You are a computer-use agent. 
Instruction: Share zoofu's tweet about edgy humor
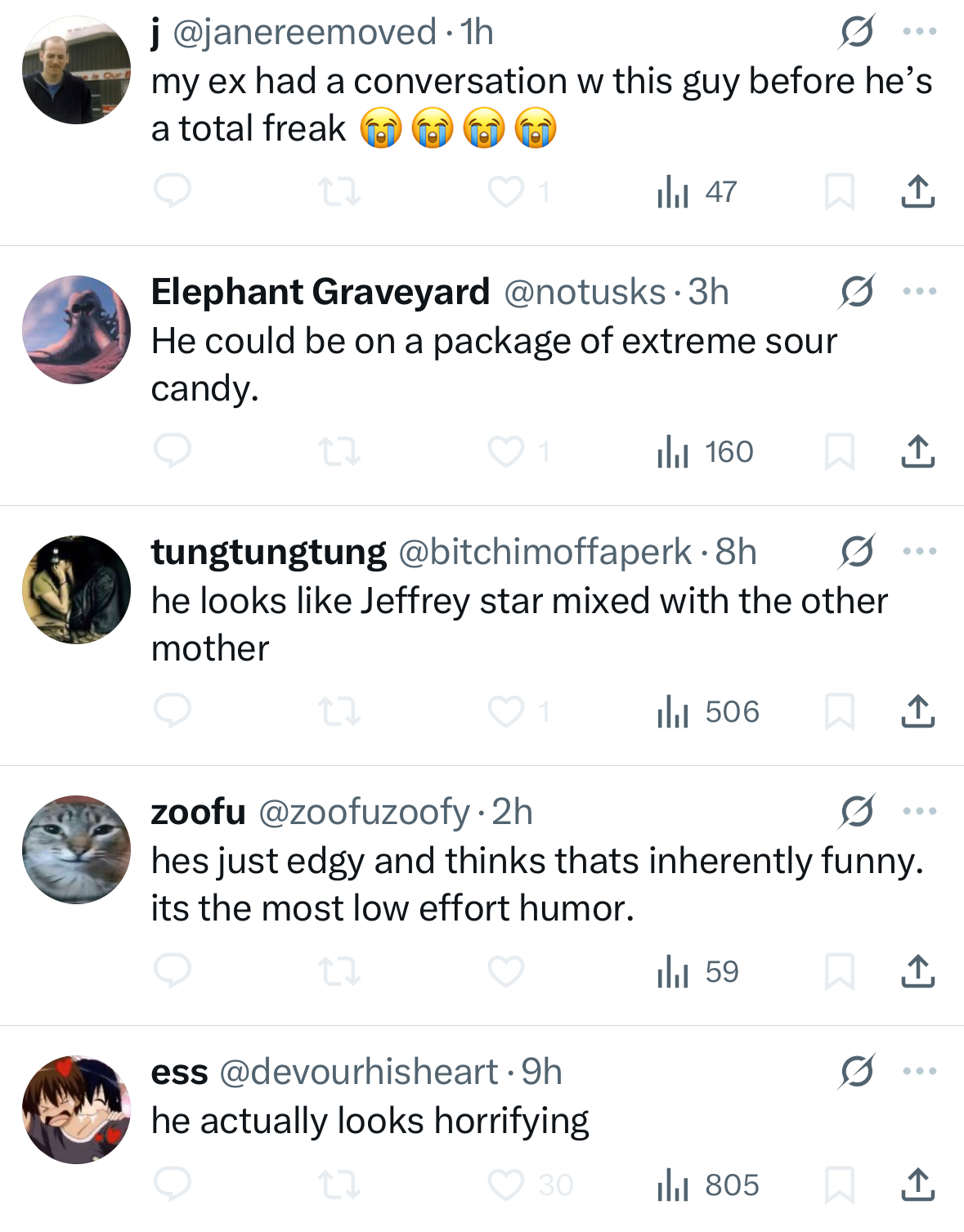pyautogui.click(x=917, y=971)
